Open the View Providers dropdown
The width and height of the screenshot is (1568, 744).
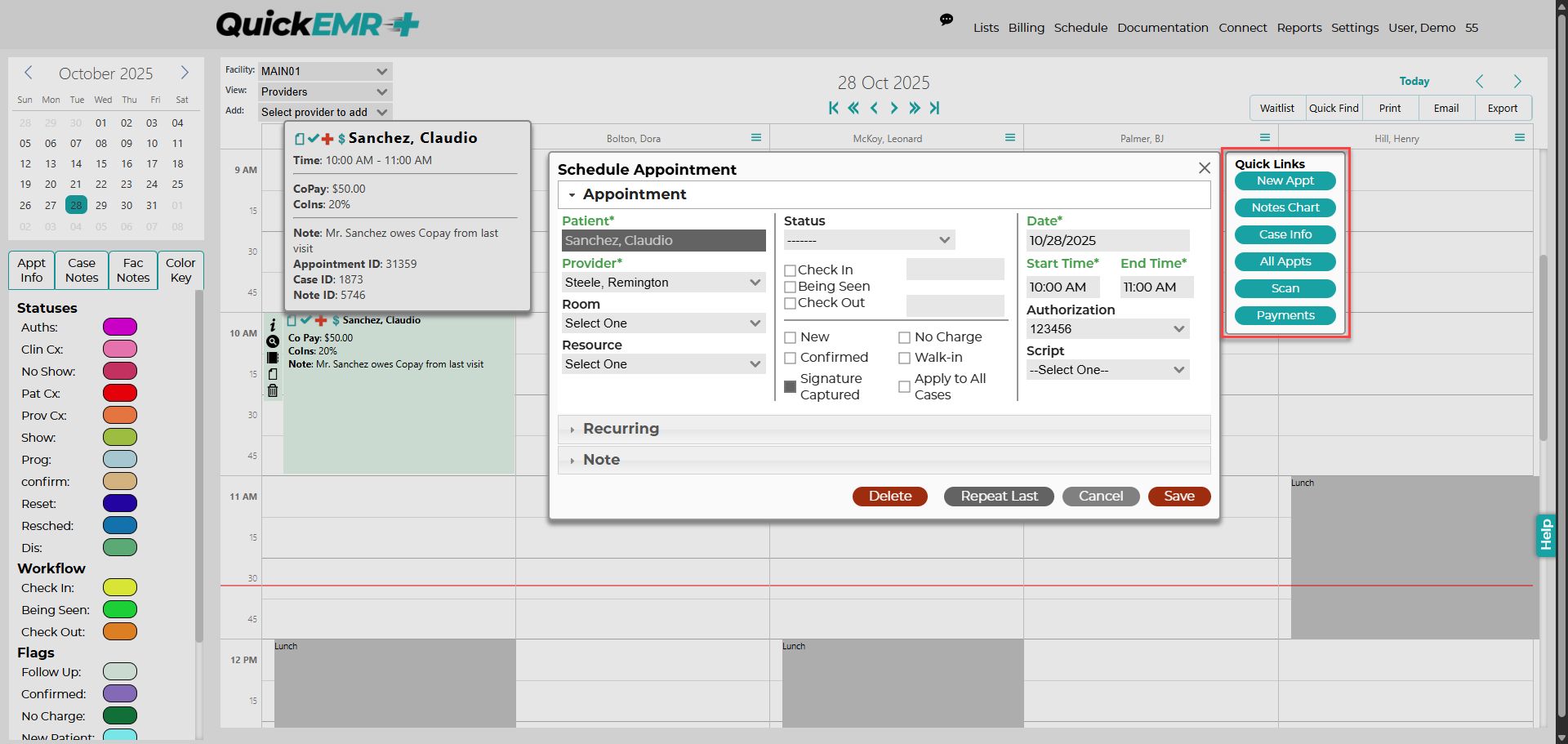pos(325,91)
